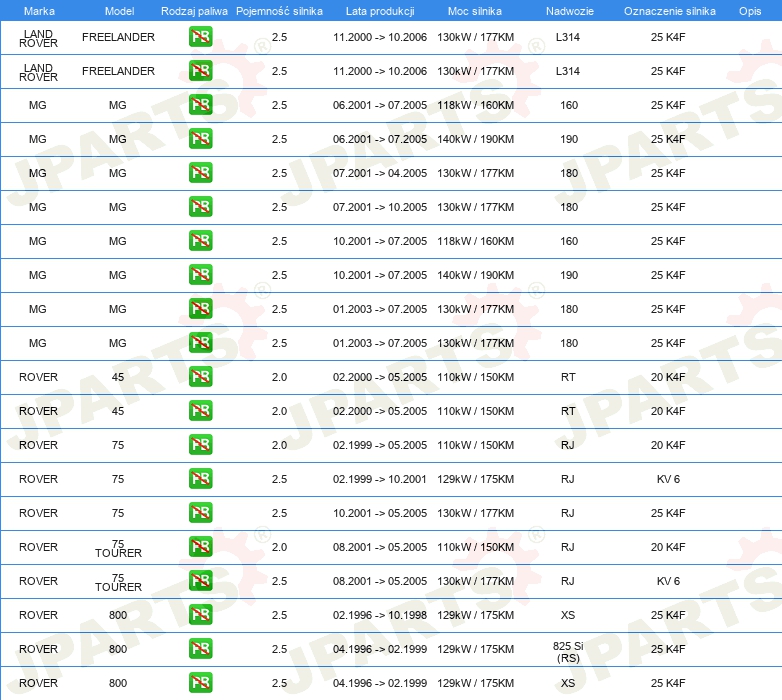This screenshot has height=700, width=782.
Task: Select '75 TOURER' model in the 2.5 engine row
Action: 119,582
